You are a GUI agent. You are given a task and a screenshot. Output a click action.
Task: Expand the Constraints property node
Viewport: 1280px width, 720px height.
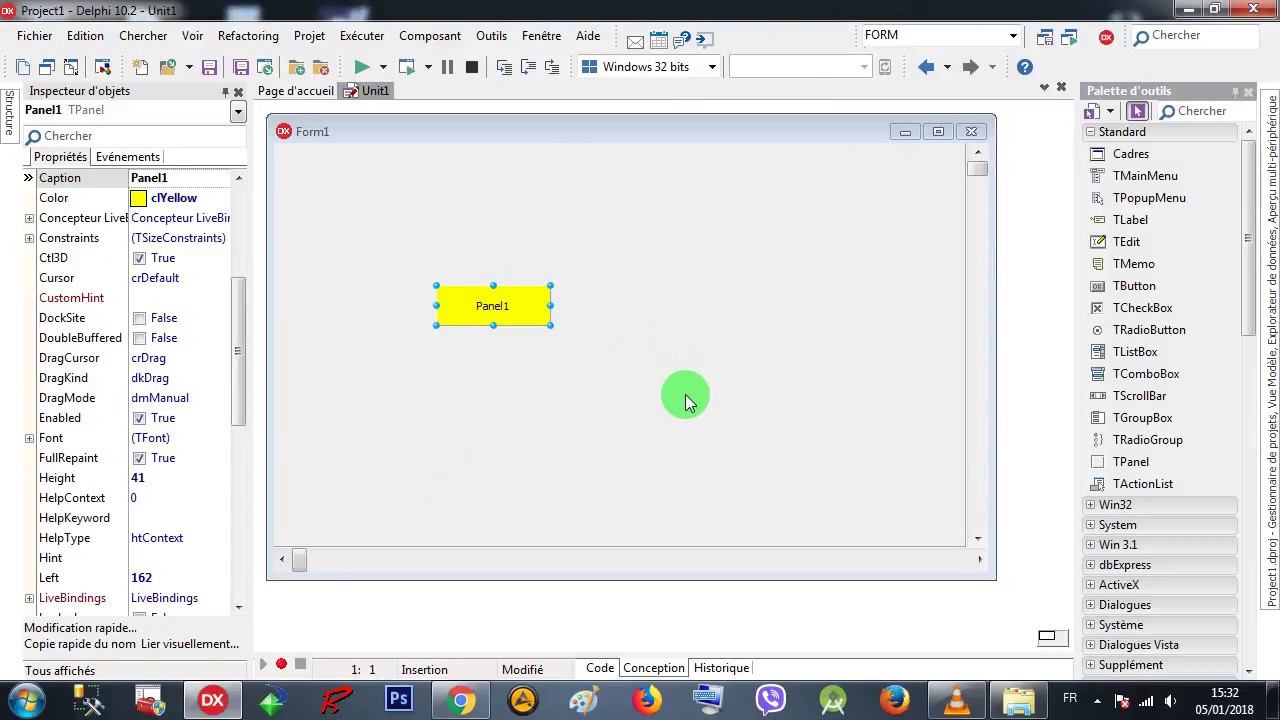[x=29, y=238]
